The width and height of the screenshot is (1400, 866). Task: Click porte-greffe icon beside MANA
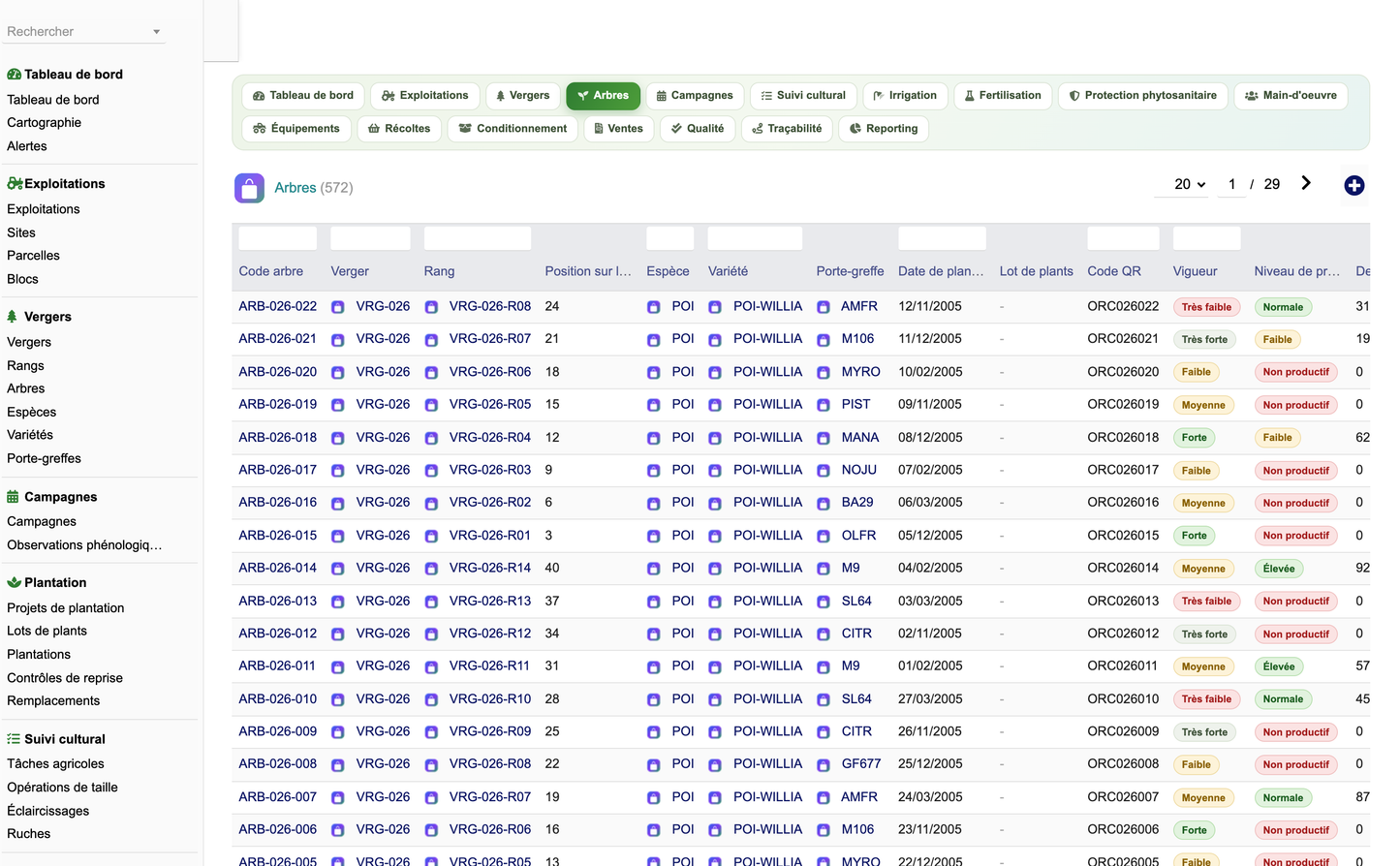[824, 438]
